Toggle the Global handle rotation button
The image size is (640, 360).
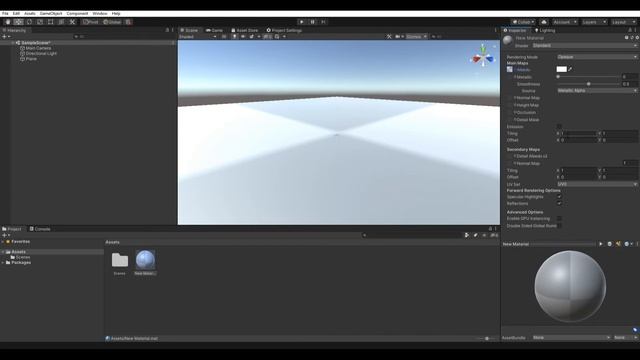pyautogui.click(x=112, y=22)
